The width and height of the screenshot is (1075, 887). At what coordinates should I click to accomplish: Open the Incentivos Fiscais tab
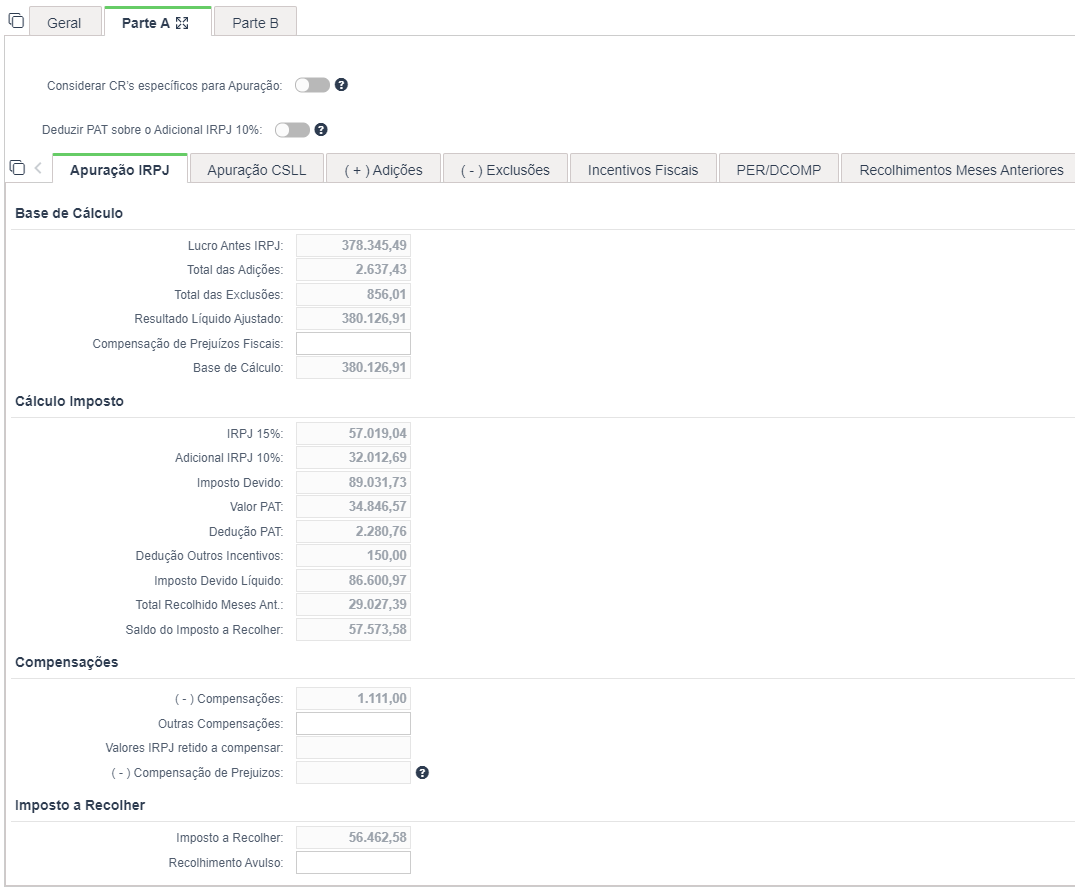coord(643,170)
